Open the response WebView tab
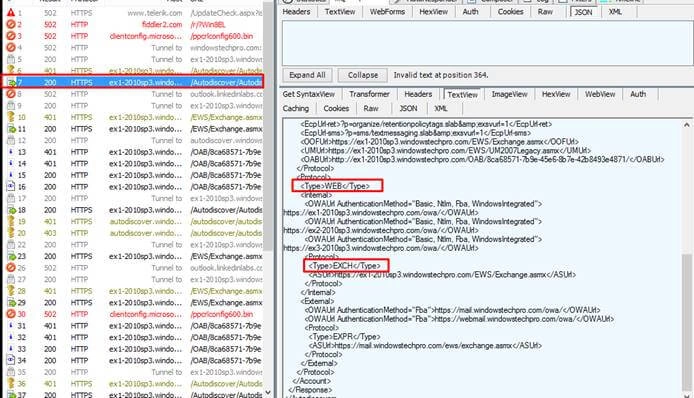The width and height of the screenshot is (694, 398). 600,94
